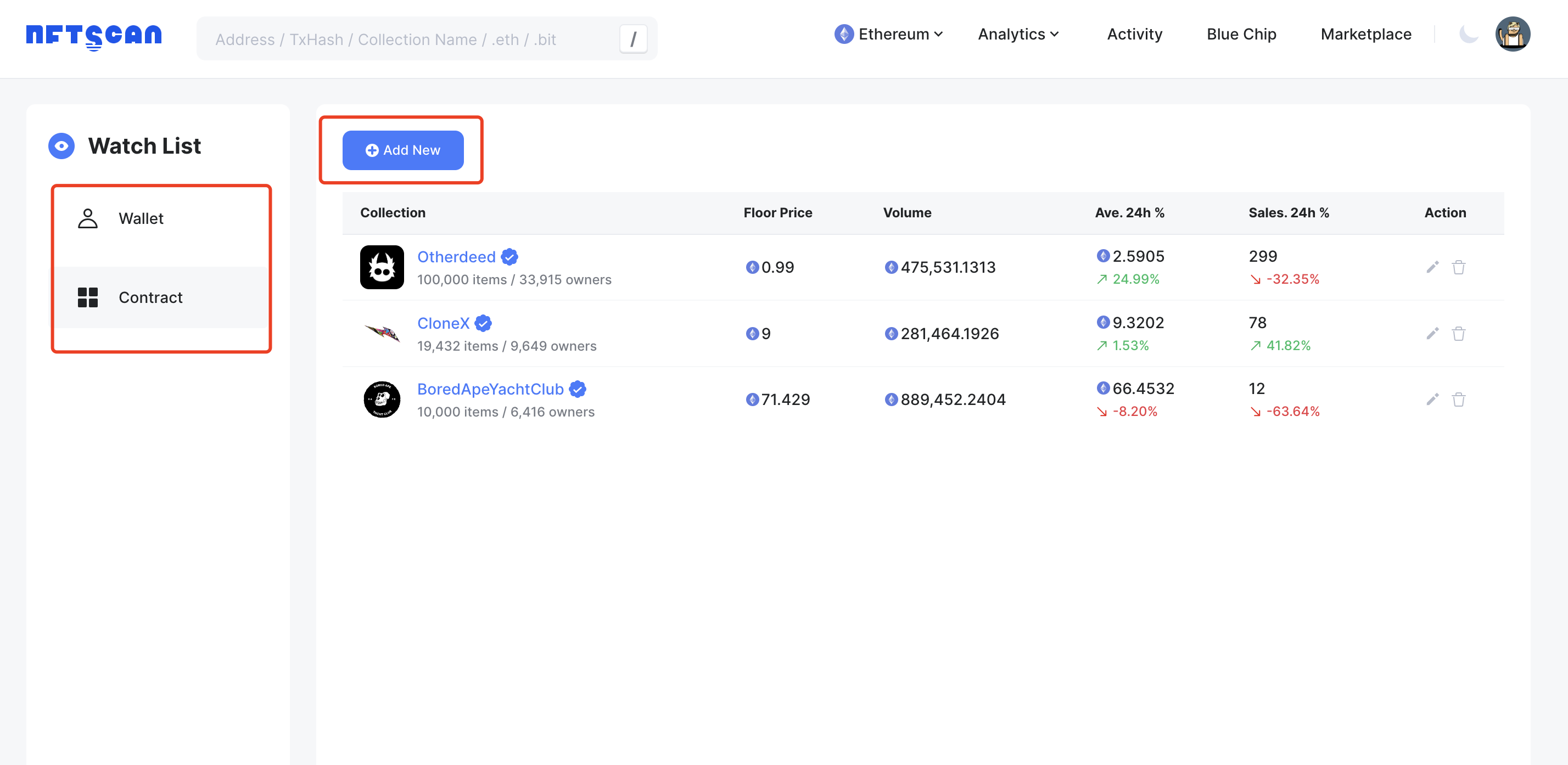
Task: Select the Contract watch list icon
Action: 88,297
